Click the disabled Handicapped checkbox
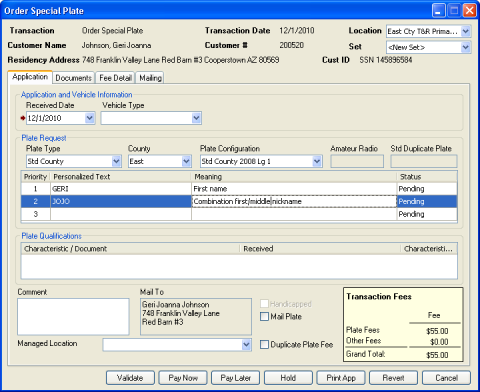Viewport: 480px width, 392px height. [x=264, y=304]
